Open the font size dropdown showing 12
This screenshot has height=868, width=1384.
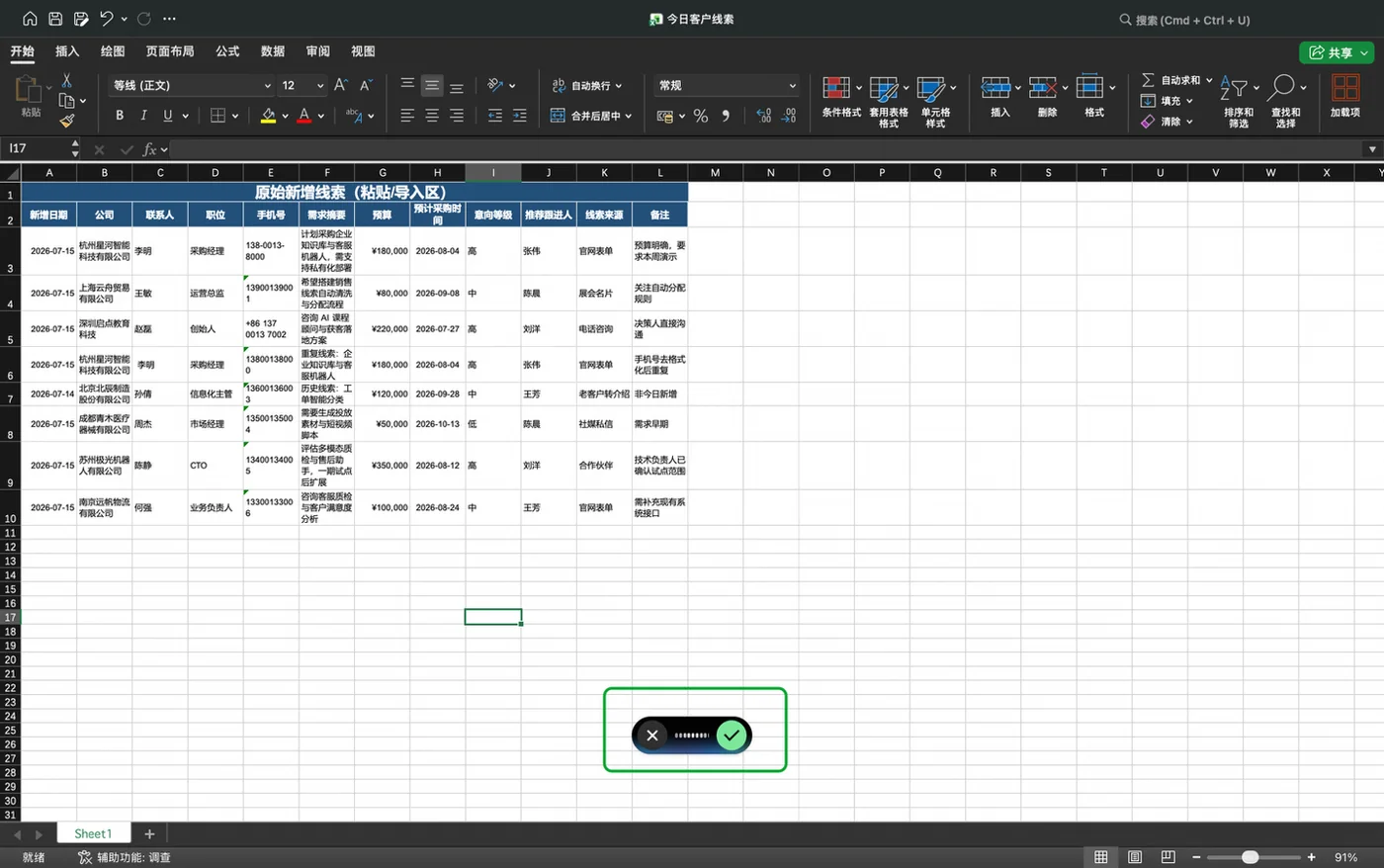point(303,85)
